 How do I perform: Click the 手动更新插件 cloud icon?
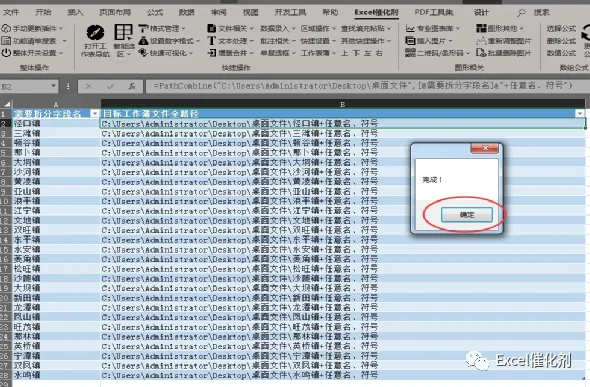click(x=6, y=29)
